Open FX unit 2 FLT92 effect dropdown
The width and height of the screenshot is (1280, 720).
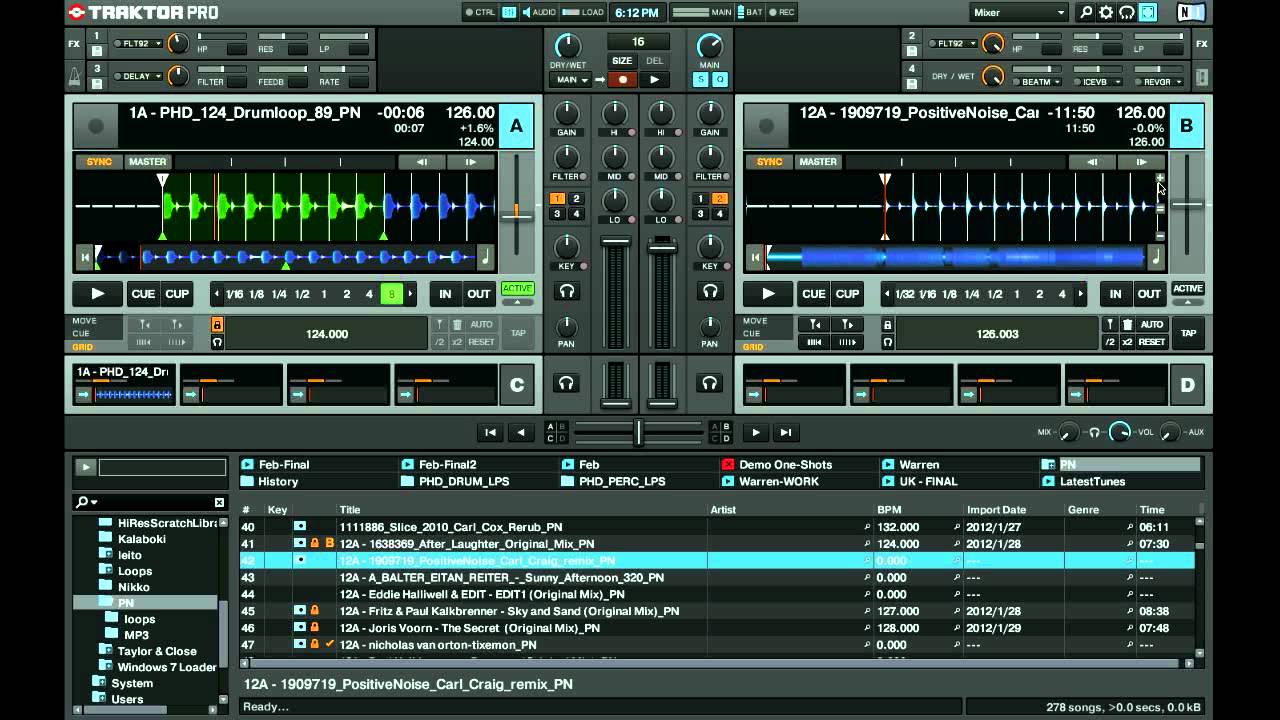(x=953, y=44)
